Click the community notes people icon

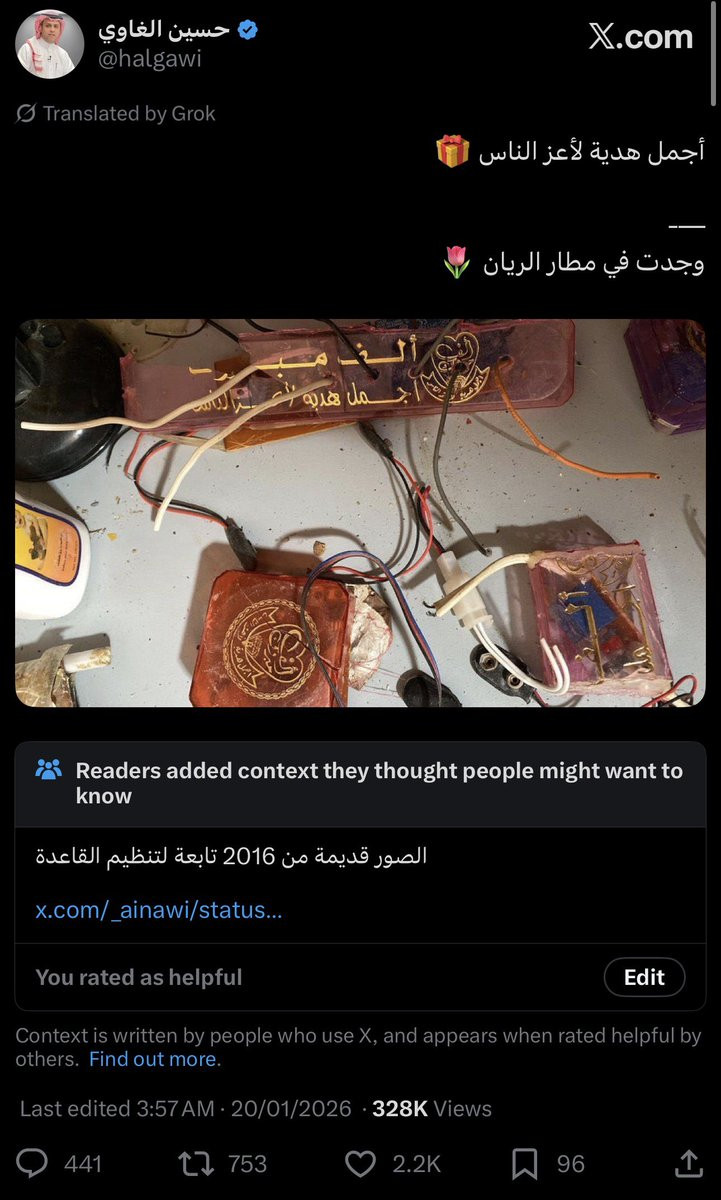coord(48,771)
